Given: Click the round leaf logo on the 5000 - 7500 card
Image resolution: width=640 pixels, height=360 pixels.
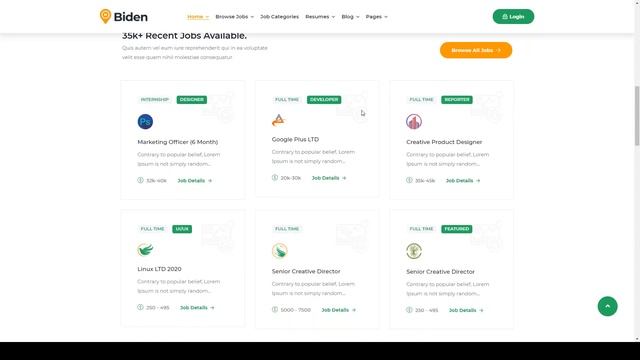Looking at the screenshot, I should coord(280,251).
